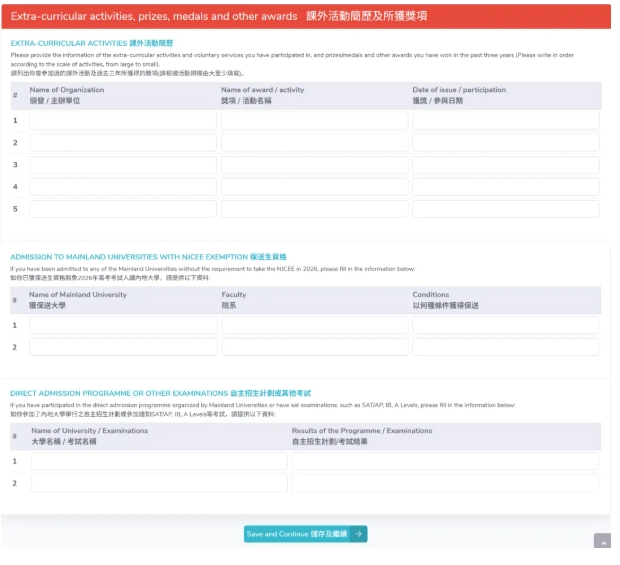Click row 5 Name of Organization field

(123, 209)
